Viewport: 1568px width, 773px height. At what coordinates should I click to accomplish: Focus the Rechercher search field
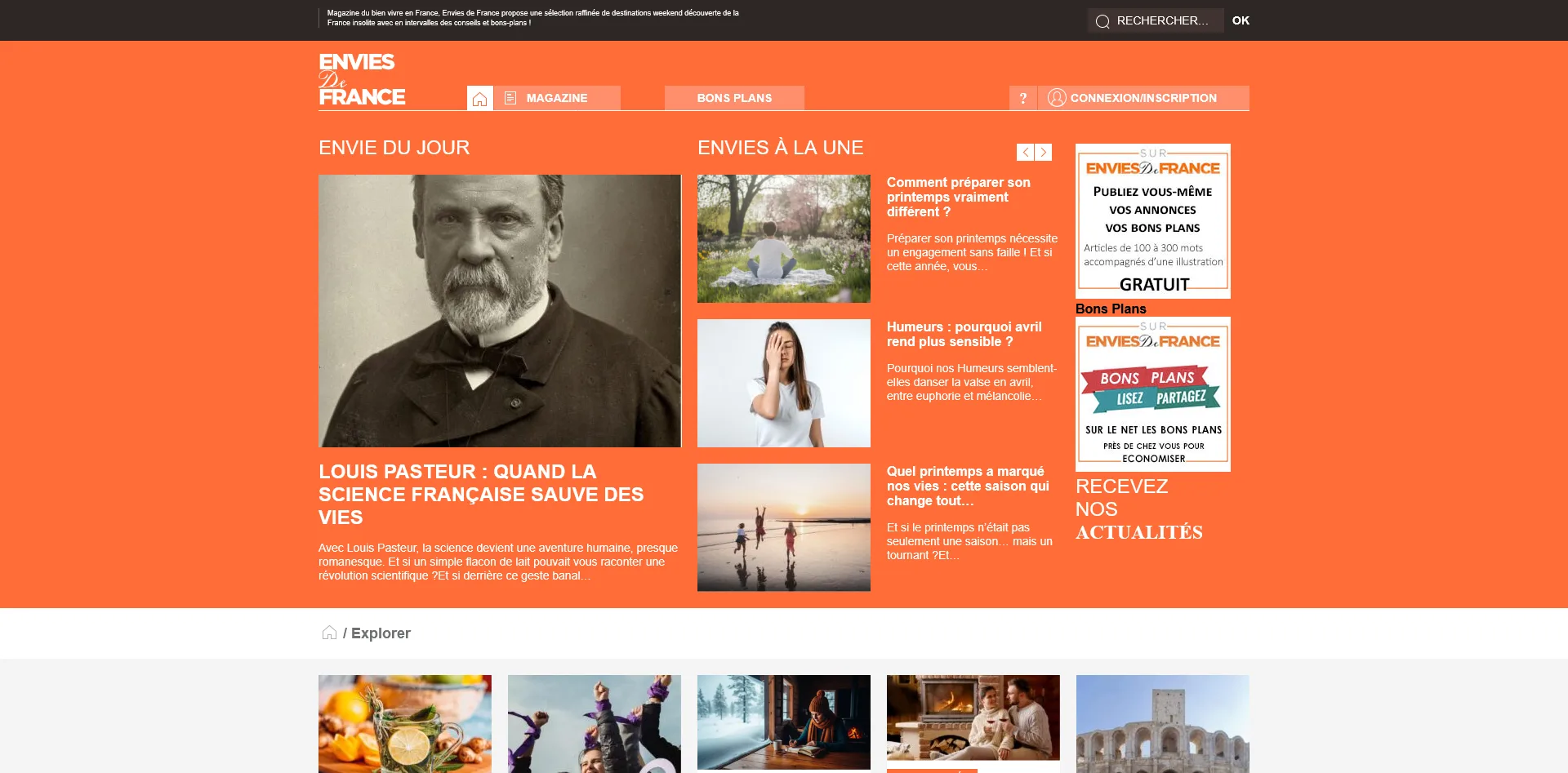point(1163,20)
